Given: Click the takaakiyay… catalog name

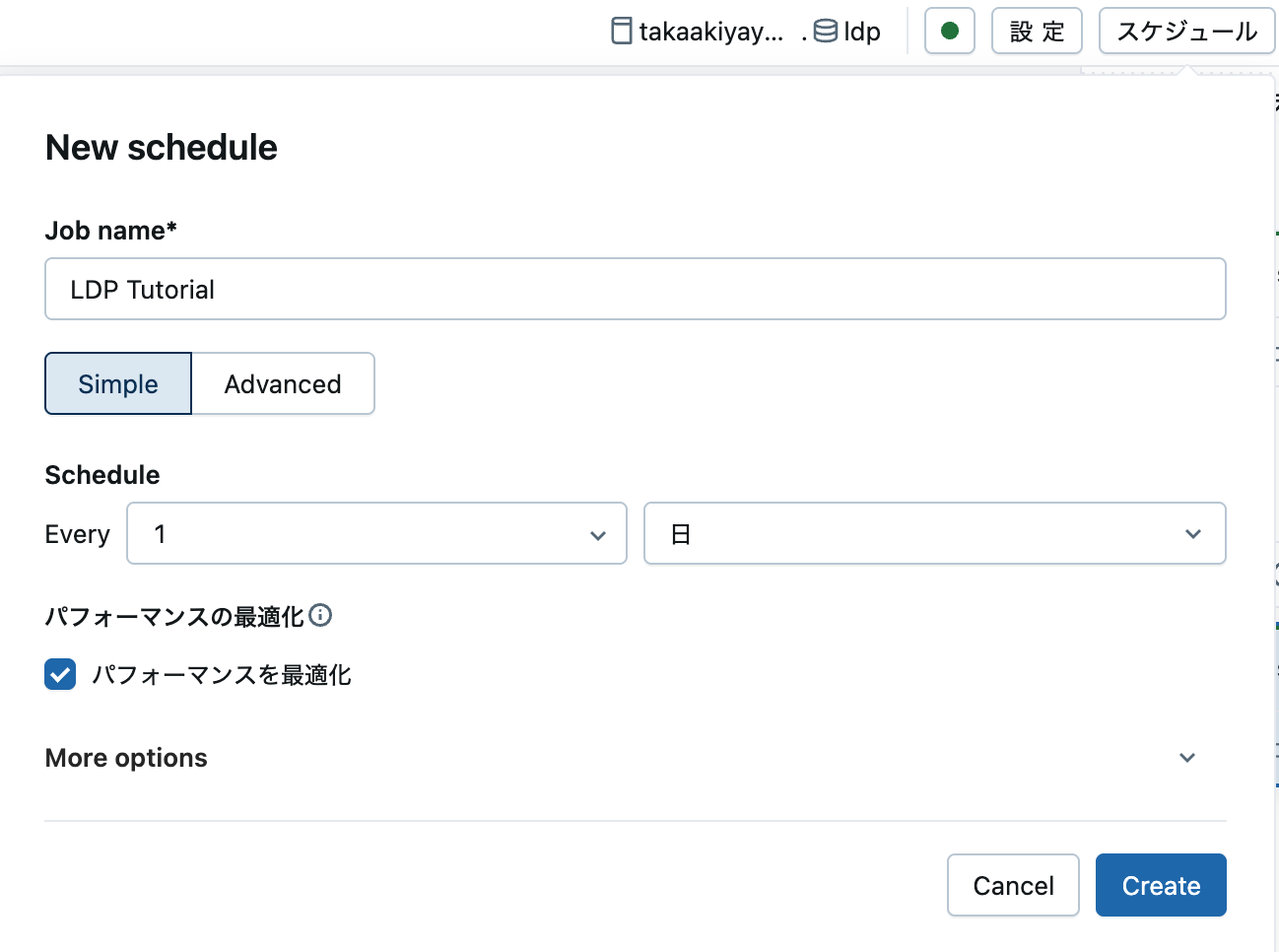Looking at the screenshot, I should [711, 32].
